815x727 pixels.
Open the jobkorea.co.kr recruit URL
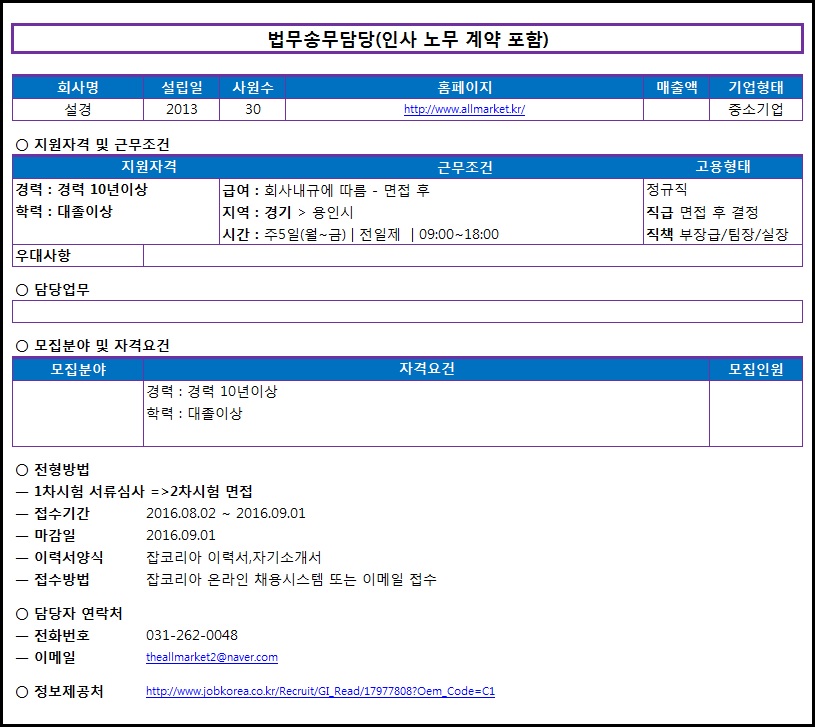coord(320,691)
